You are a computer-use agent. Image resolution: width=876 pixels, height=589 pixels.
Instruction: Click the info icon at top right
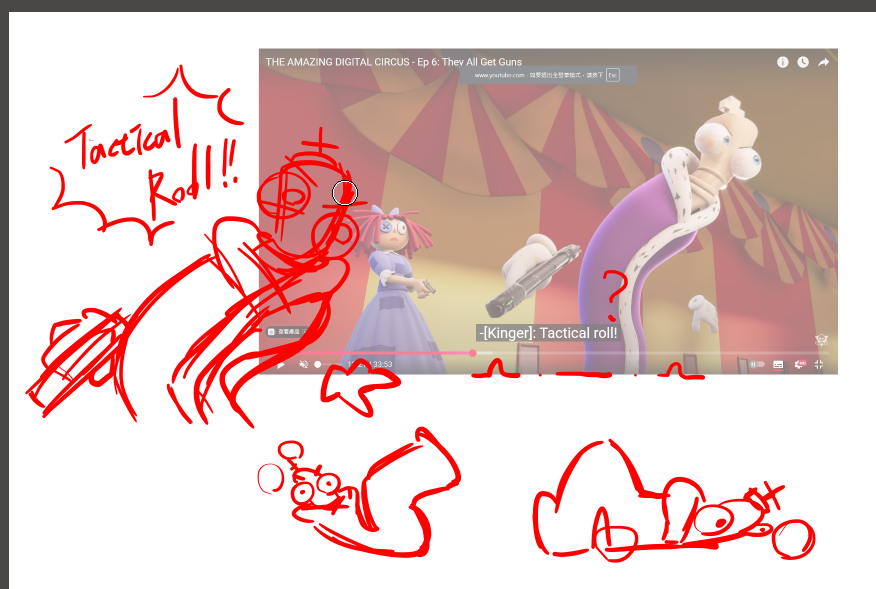(783, 62)
